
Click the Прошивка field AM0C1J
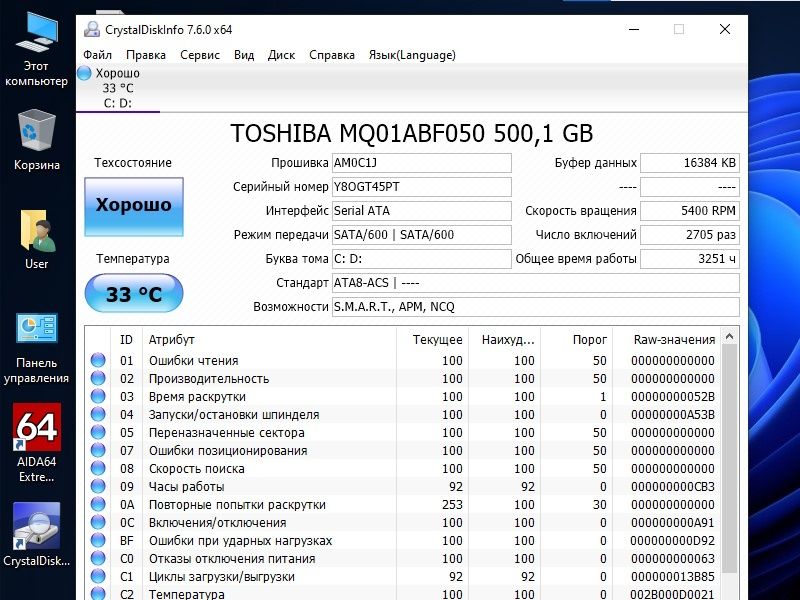[x=421, y=163]
